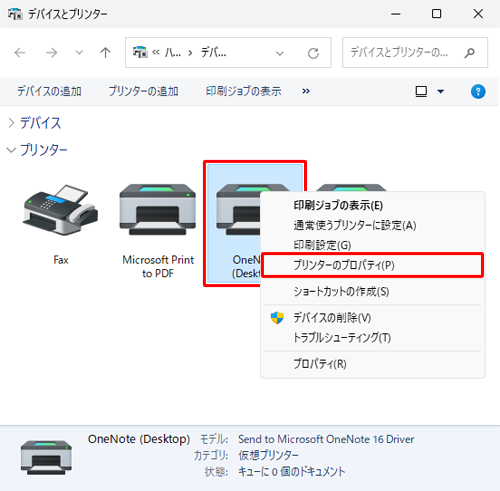Click the change view layout icon
500x491 pixels.
point(421,91)
